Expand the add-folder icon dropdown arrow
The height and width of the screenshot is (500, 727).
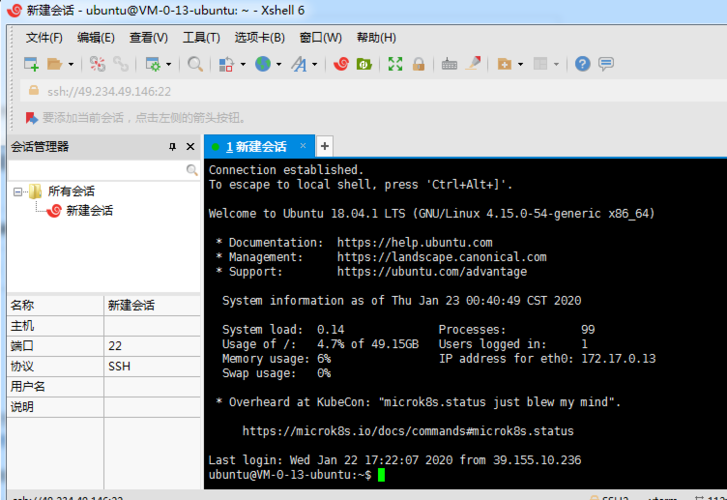(521, 64)
